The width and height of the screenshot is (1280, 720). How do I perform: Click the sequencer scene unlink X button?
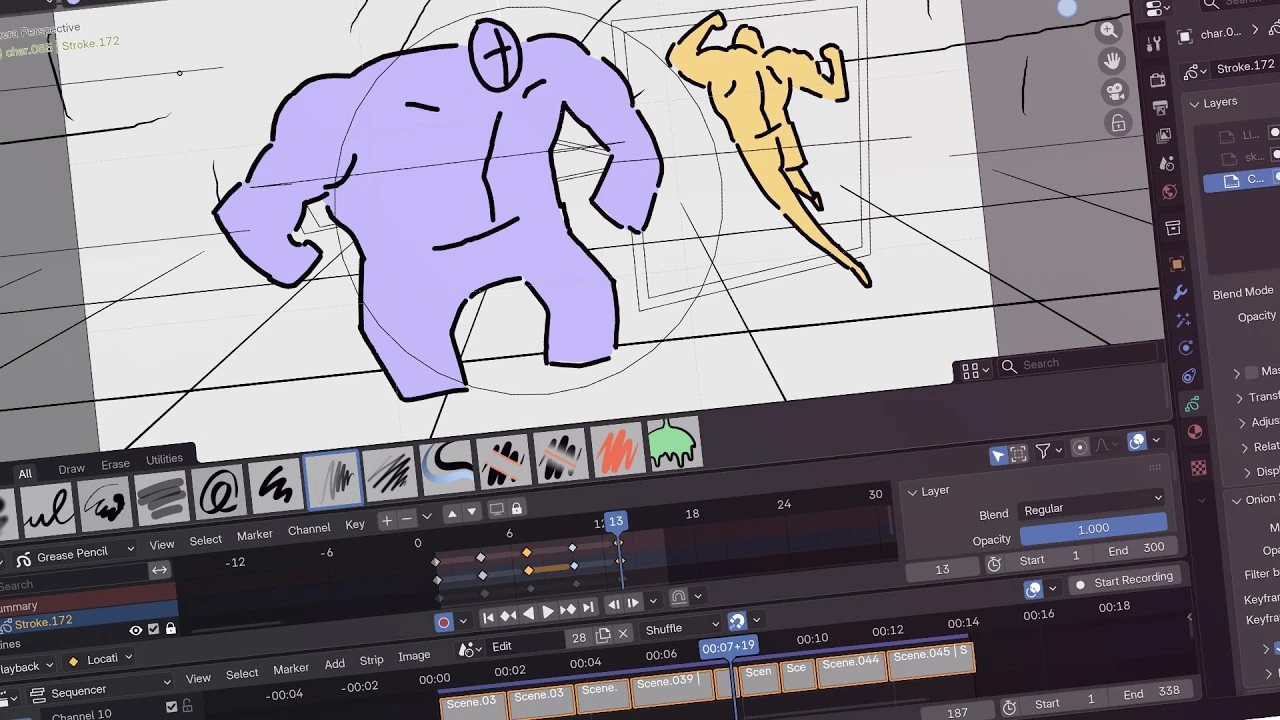point(623,634)
